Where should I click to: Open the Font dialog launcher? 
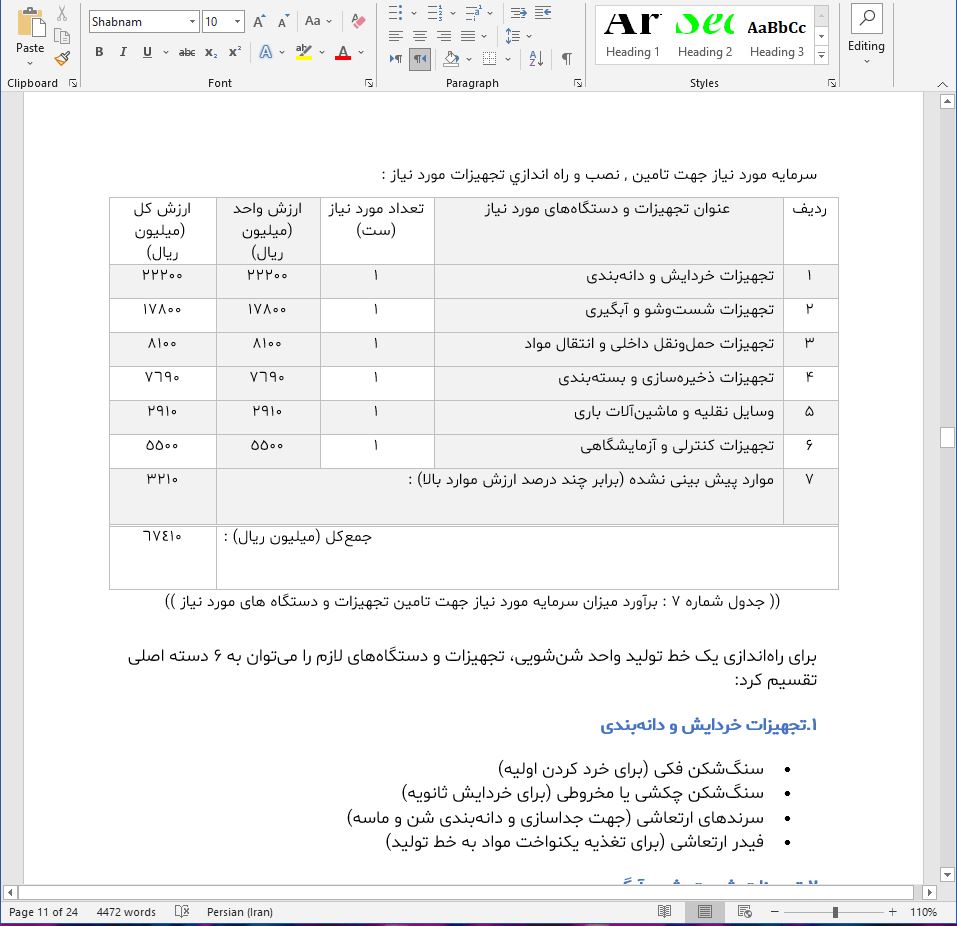coord(368,83)
